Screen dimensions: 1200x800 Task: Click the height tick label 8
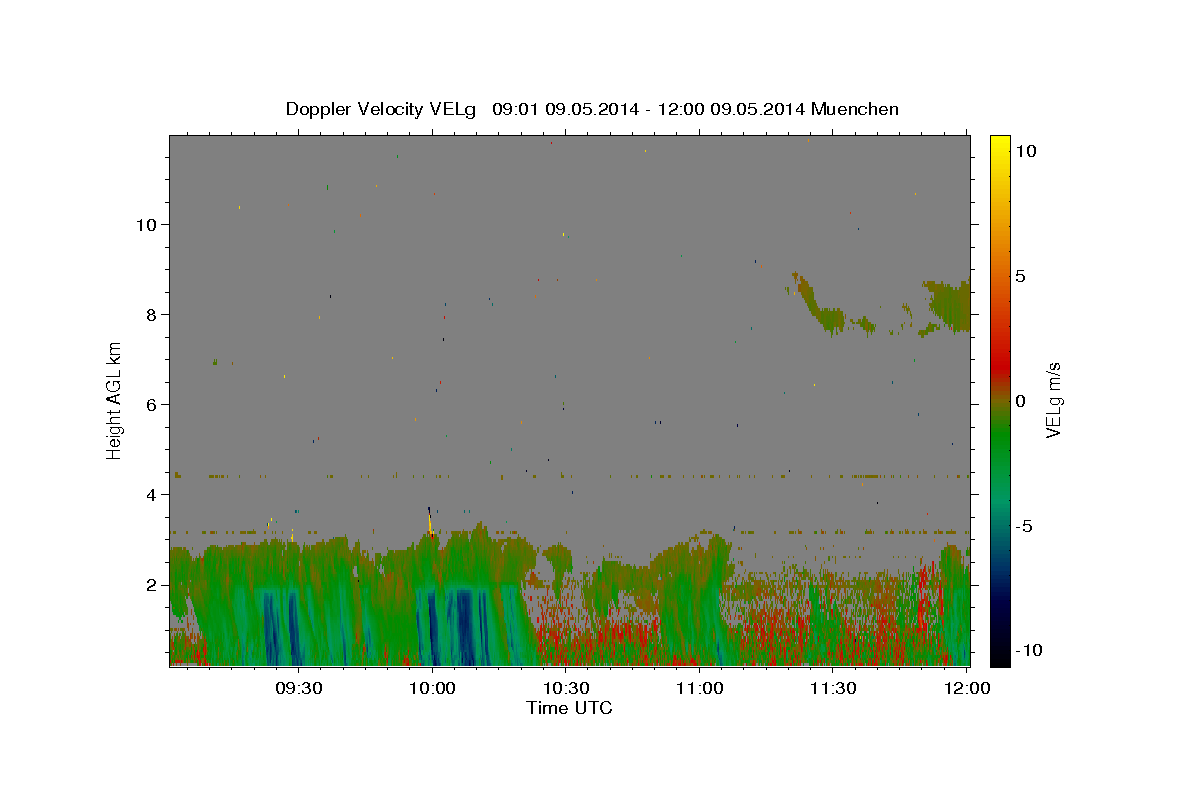pyautogui.click(x=151, y=315)
